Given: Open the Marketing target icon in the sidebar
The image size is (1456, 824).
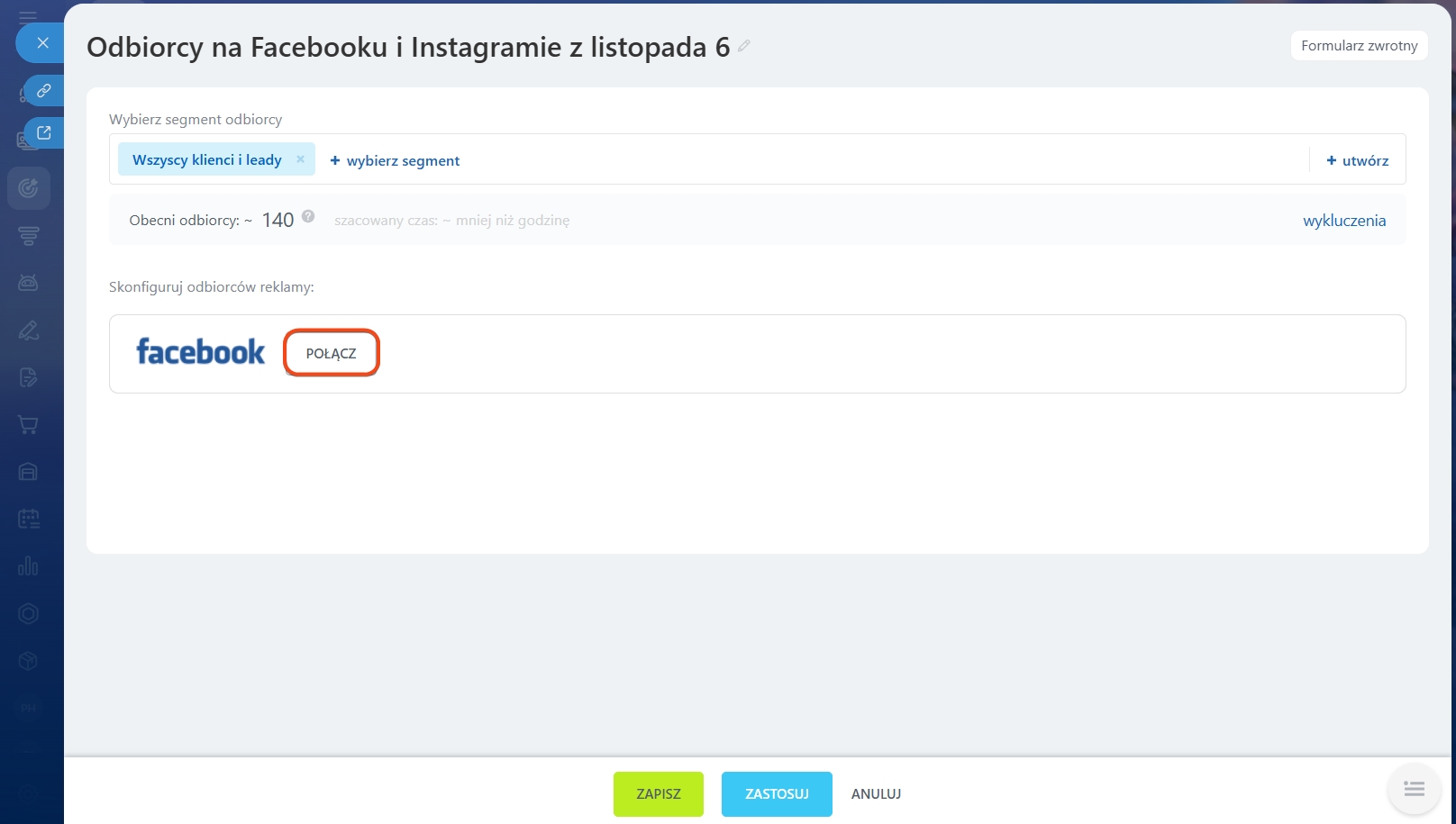Looking at the screenshot, I should pos(29,188).
